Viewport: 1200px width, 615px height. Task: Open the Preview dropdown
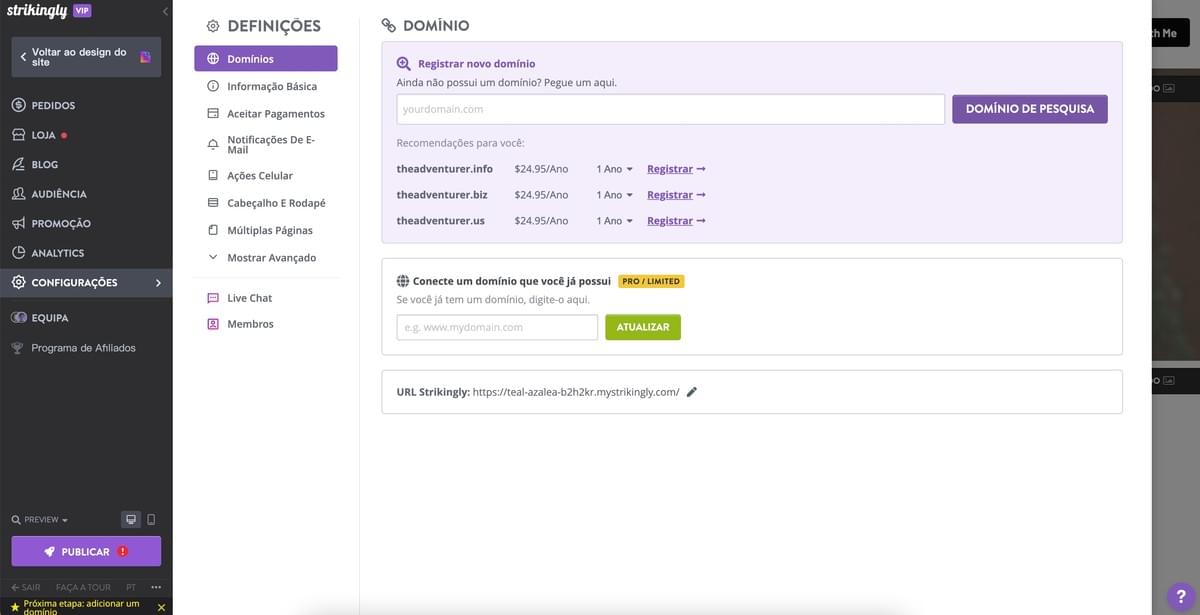40,520
